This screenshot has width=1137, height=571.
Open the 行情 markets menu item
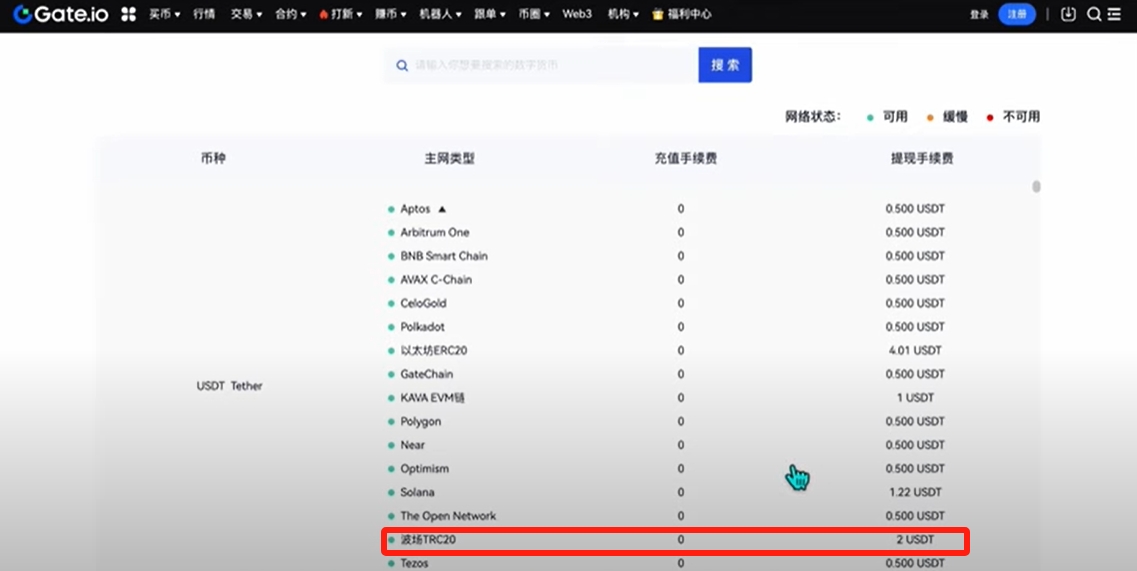pyautogui.click(x=204, y=14)
